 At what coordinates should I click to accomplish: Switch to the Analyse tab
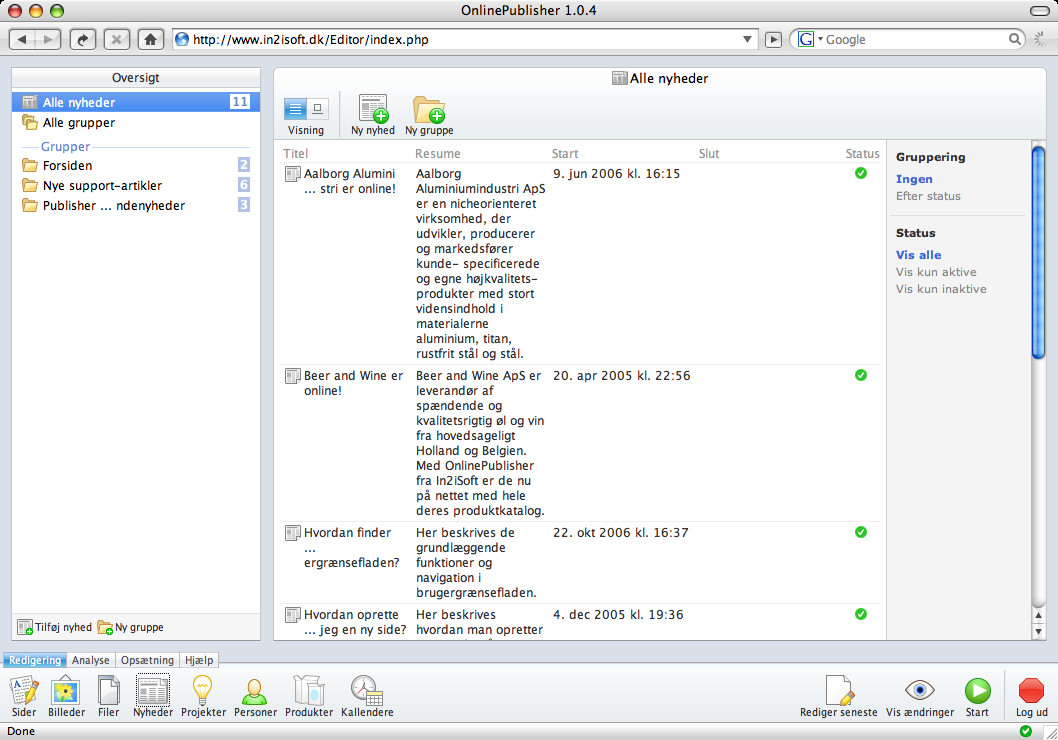91,660
